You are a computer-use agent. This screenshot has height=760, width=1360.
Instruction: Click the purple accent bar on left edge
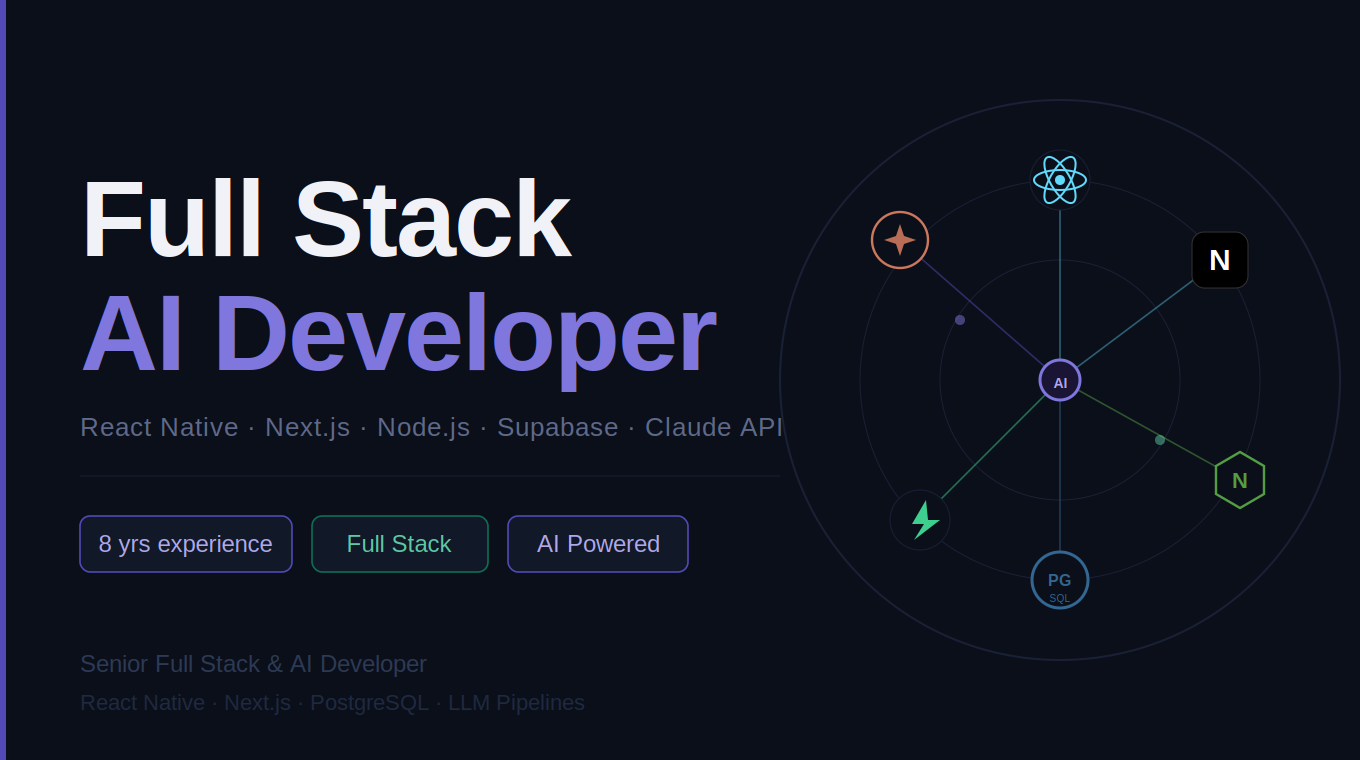point(3,380)
